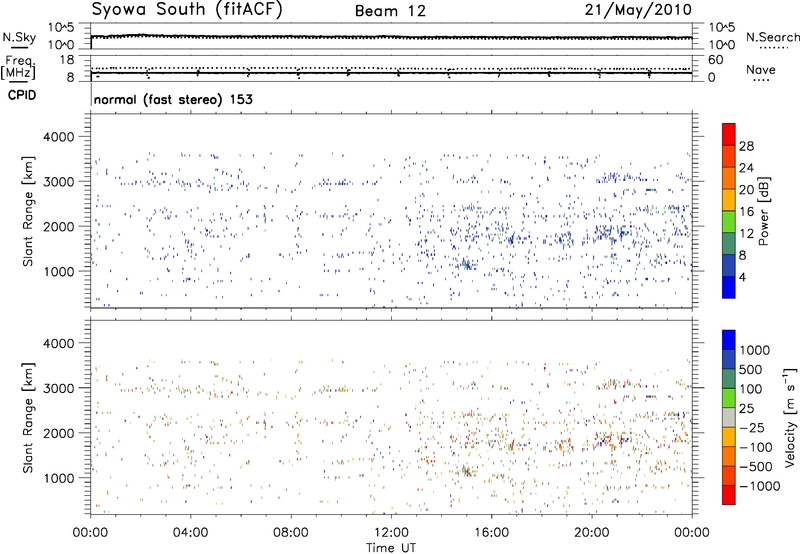The image size is (800, 554).
Task: Click the "20:00" time axis label
Action: tap(592, 533)
